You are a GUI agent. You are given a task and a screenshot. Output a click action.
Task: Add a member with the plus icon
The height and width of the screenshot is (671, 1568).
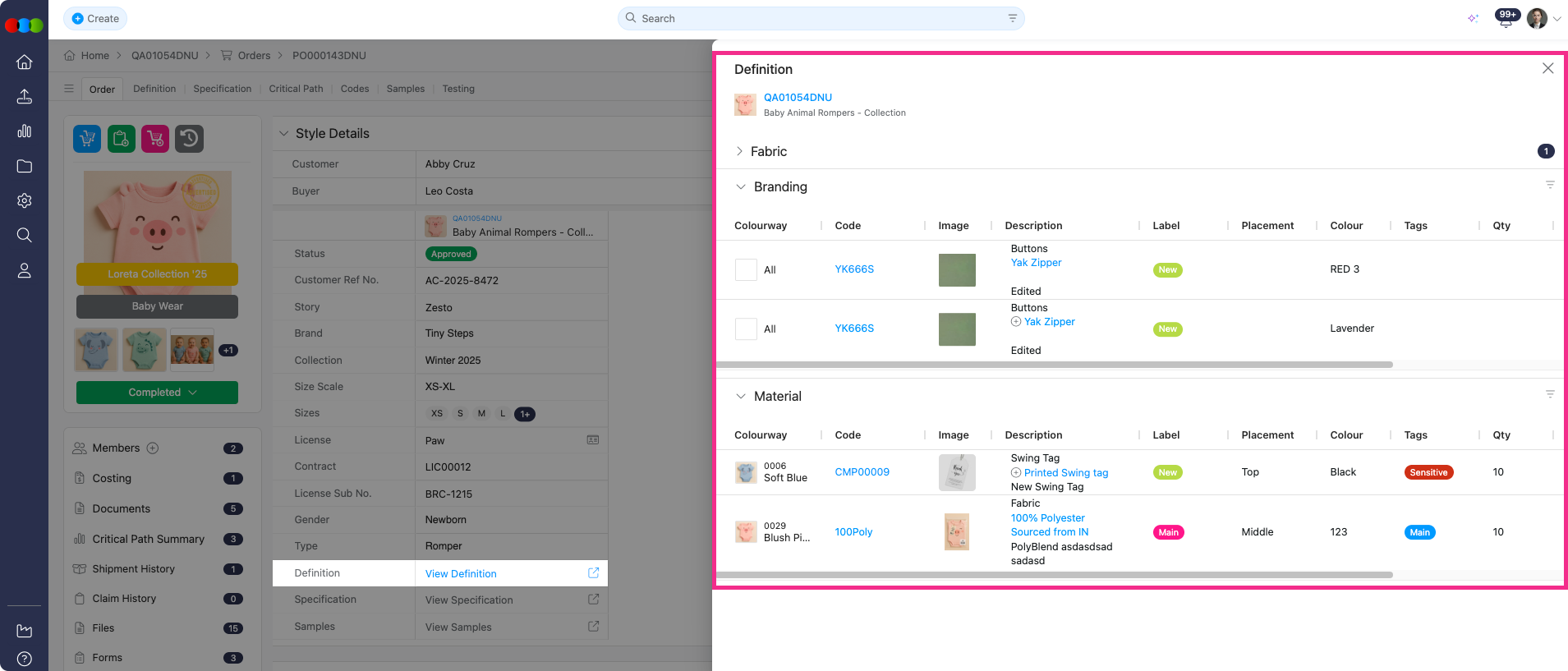point(153,448)
